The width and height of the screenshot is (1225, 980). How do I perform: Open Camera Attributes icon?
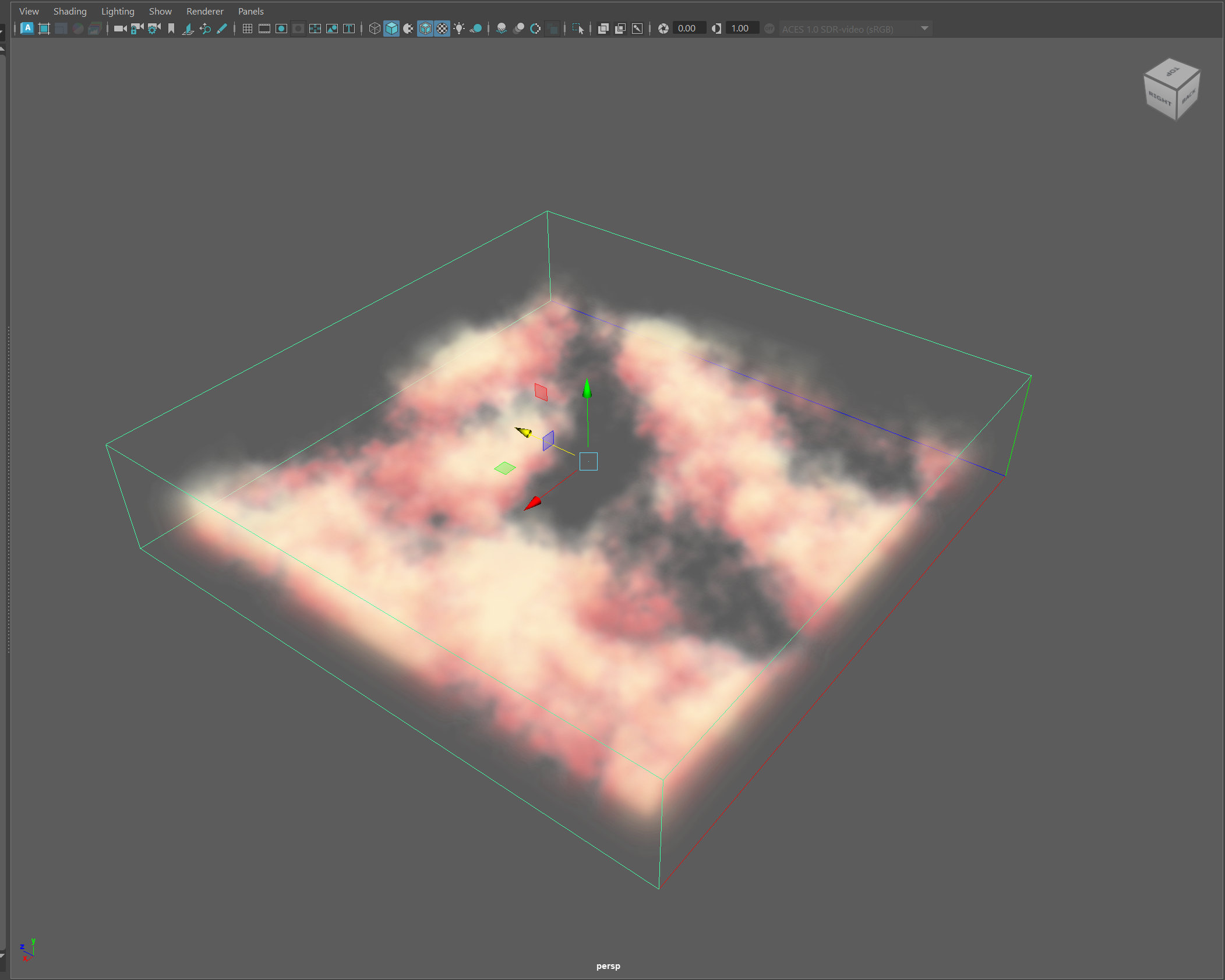(154, 29)
